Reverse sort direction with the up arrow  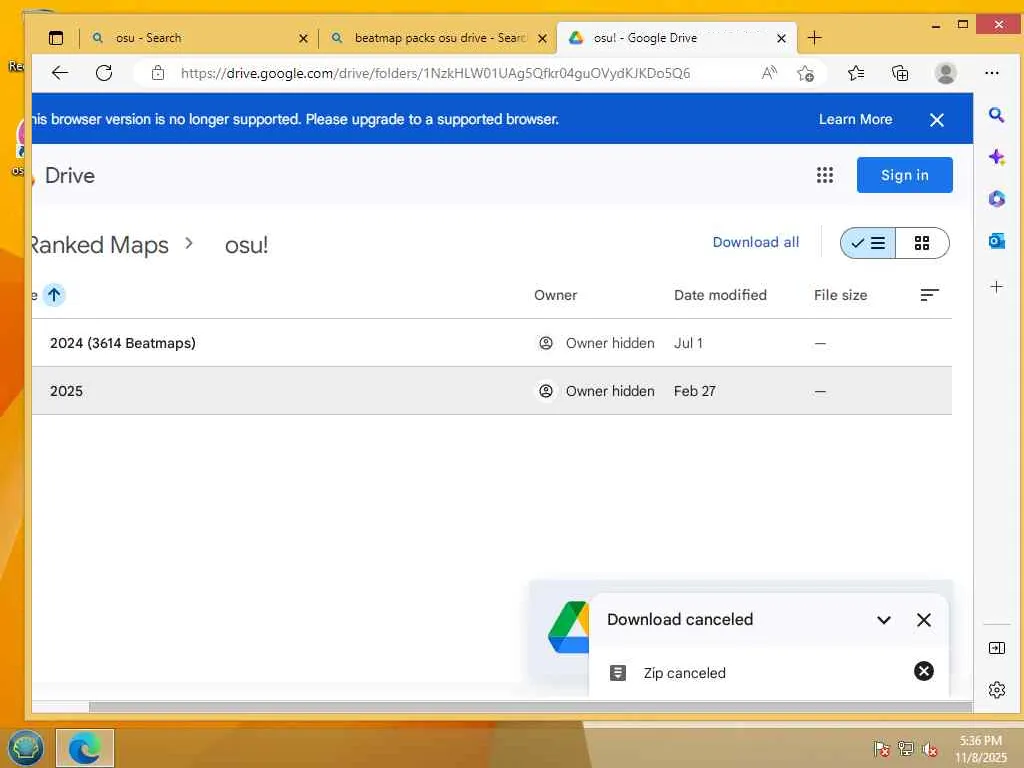pyautogui.click(x=54, y=295)
